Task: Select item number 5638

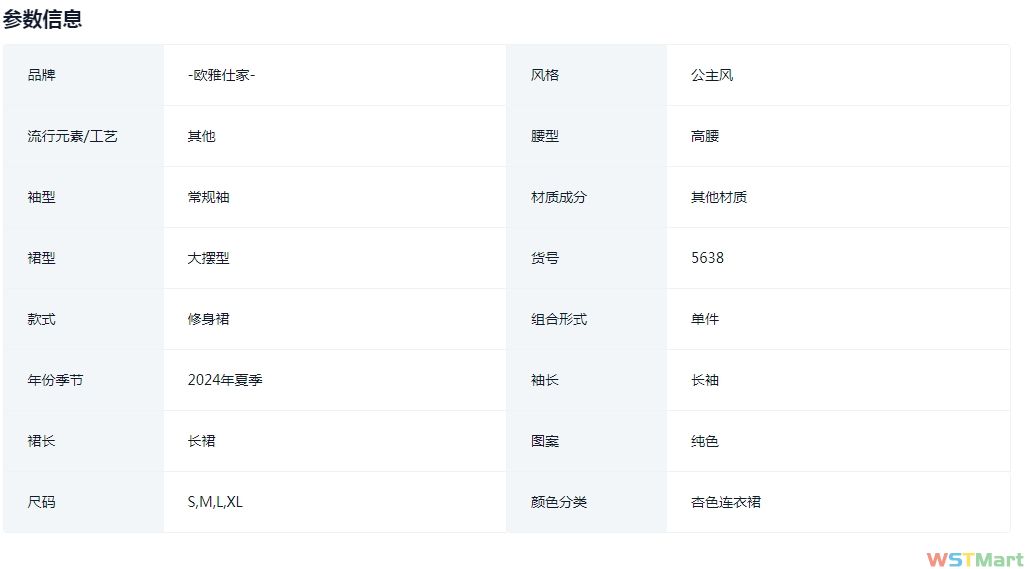Action: click(707, 258)
